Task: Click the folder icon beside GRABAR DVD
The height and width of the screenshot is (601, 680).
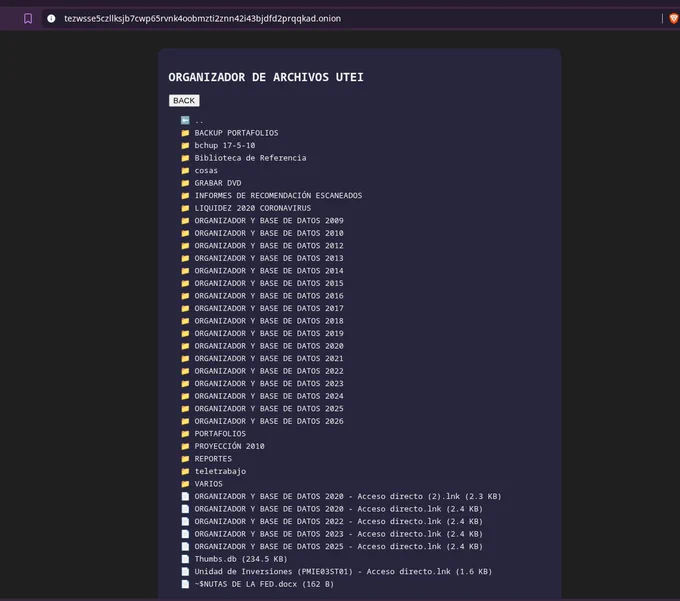Action: click(185, 183)
